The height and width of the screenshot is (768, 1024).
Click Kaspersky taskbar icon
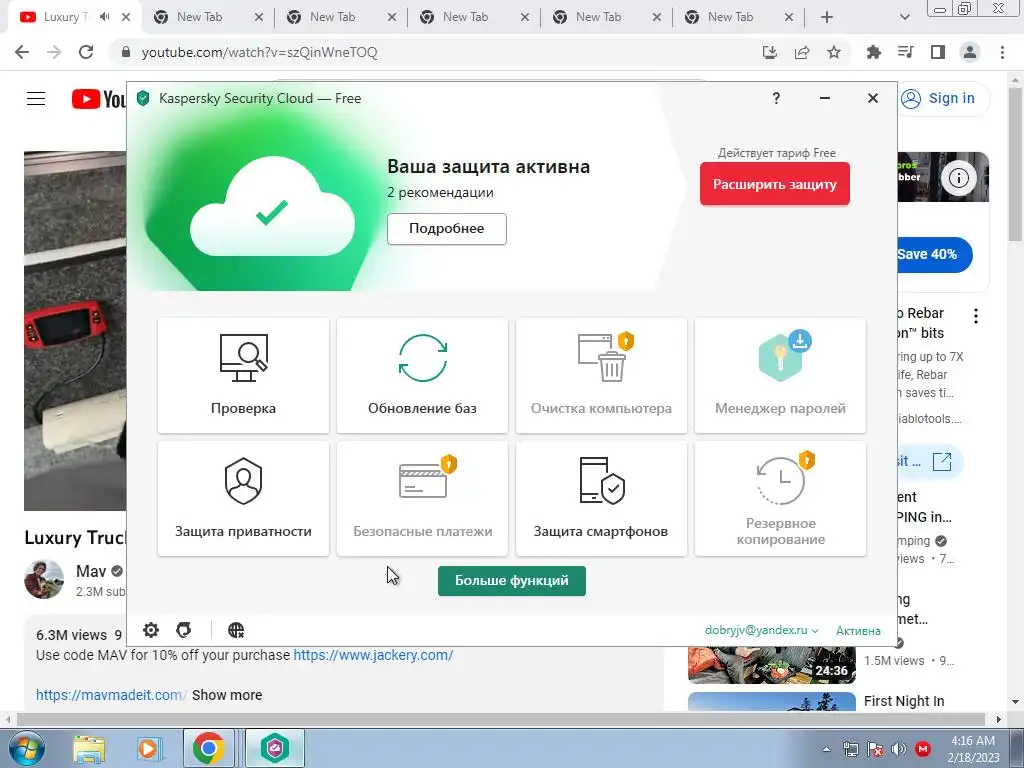tap(275, 748)
